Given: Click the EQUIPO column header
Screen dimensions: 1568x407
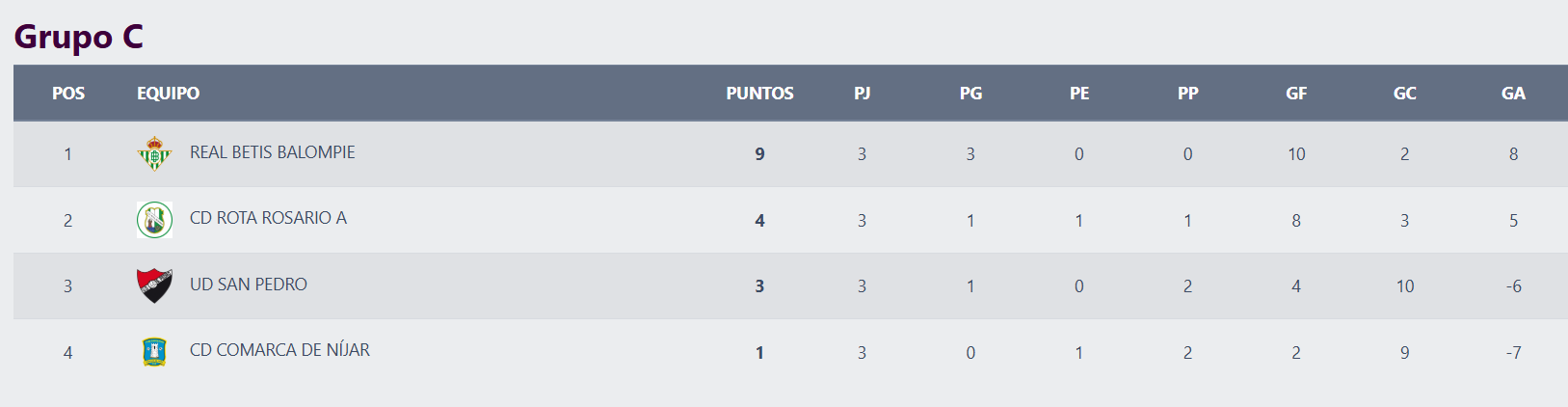Looking at the screenshot, I should click(169, 94).
